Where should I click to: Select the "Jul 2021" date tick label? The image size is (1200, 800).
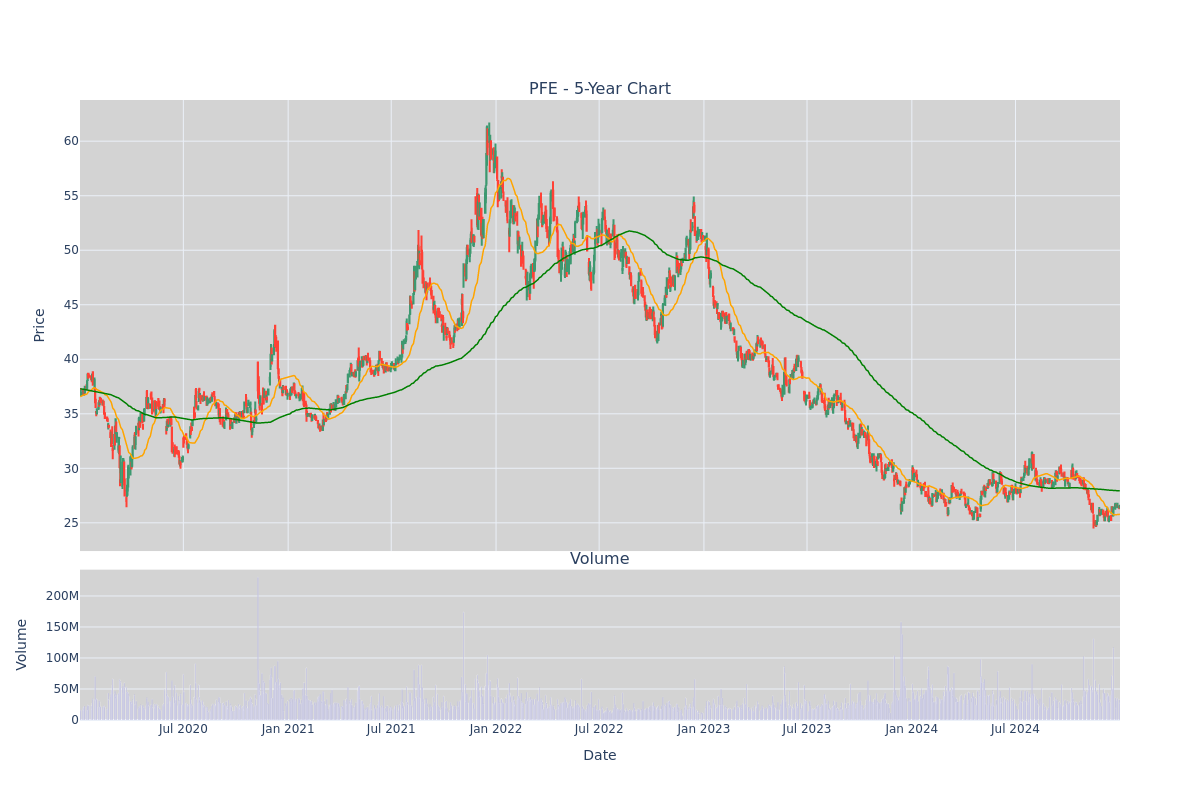pos(391,729)
